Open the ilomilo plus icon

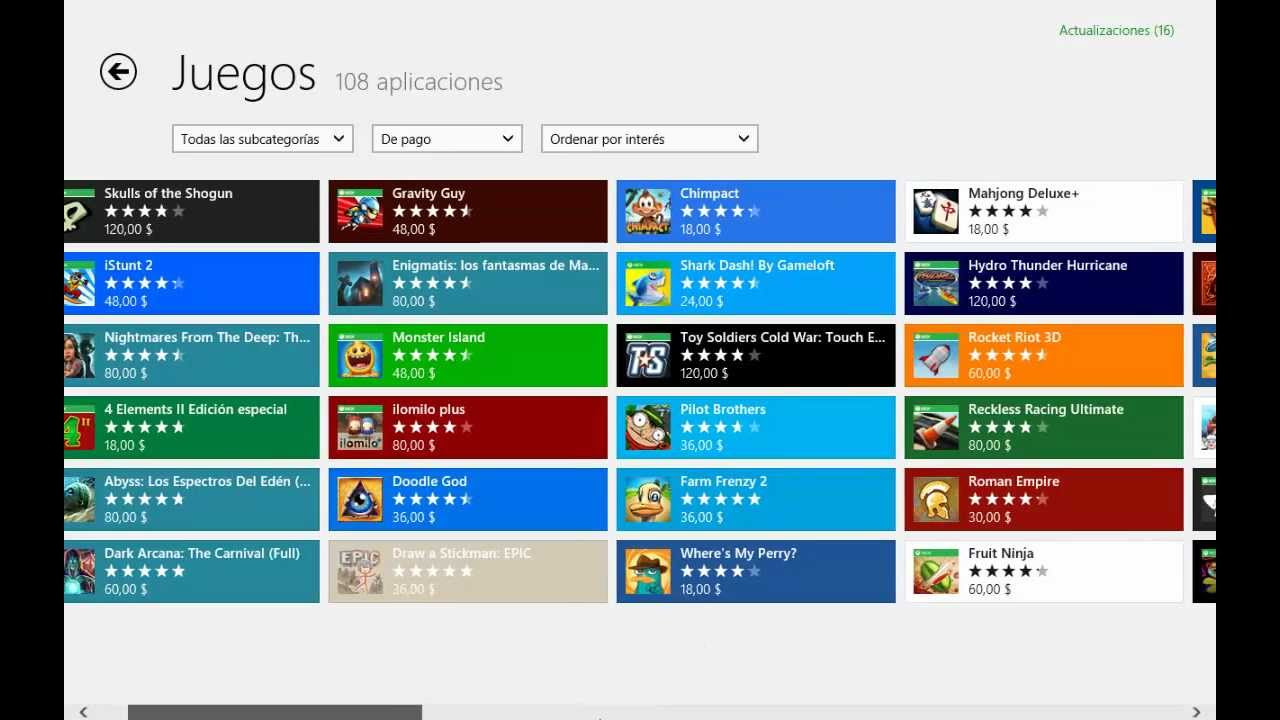360,427
